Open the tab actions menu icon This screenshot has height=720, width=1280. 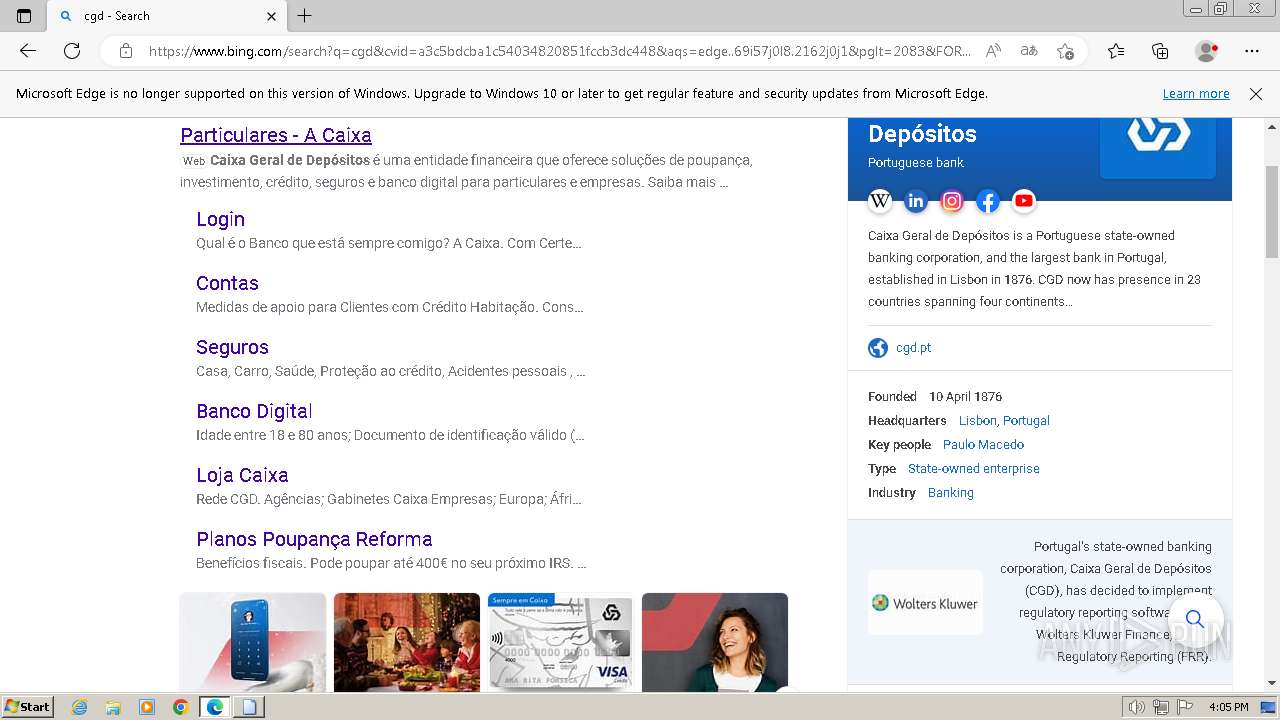[x=24, y=16]
